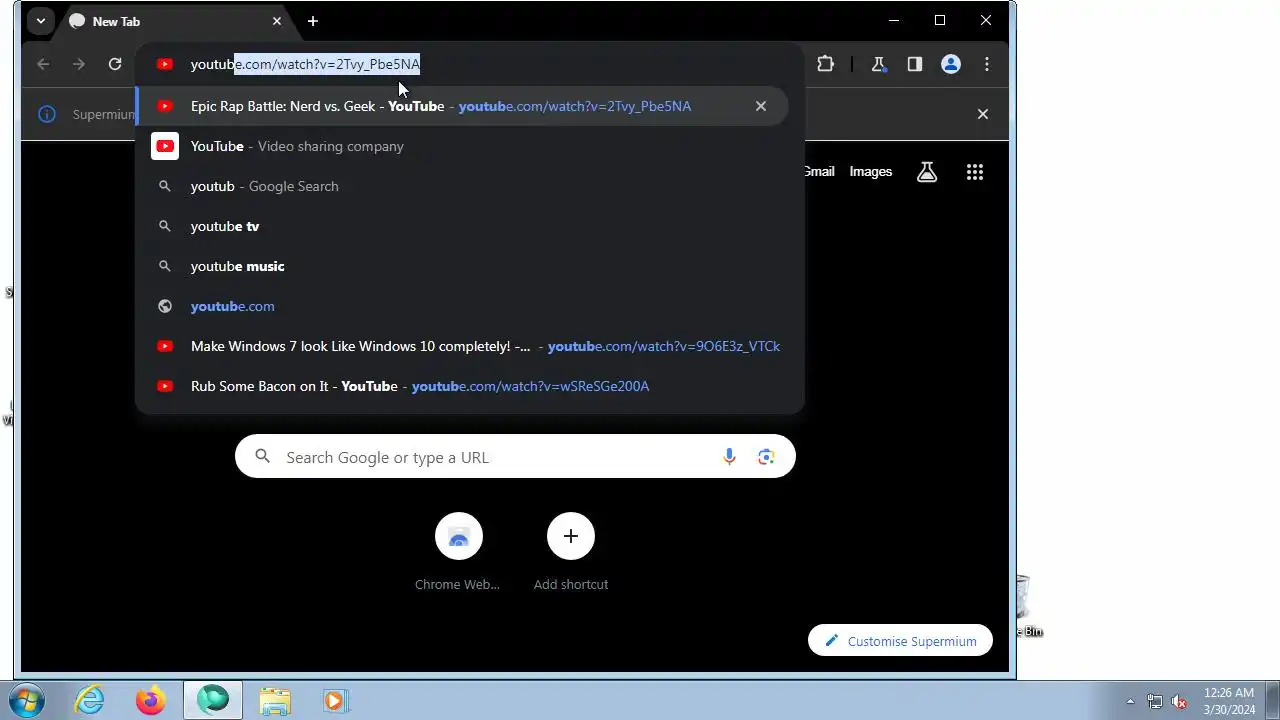Remove the Epic Rap Battle suggestion
The height and width of the screenshot is (720, 1280).
(761, 106)
